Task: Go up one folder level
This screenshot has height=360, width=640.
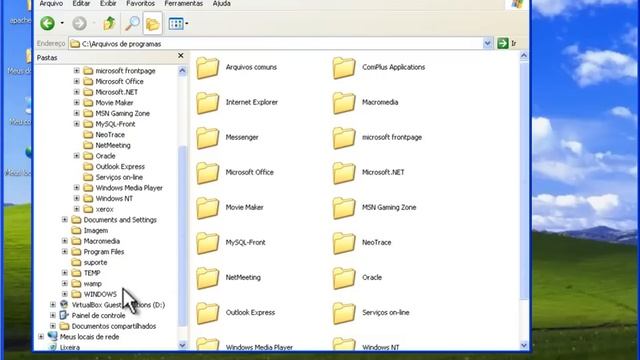Action: (x=109, y=23)
